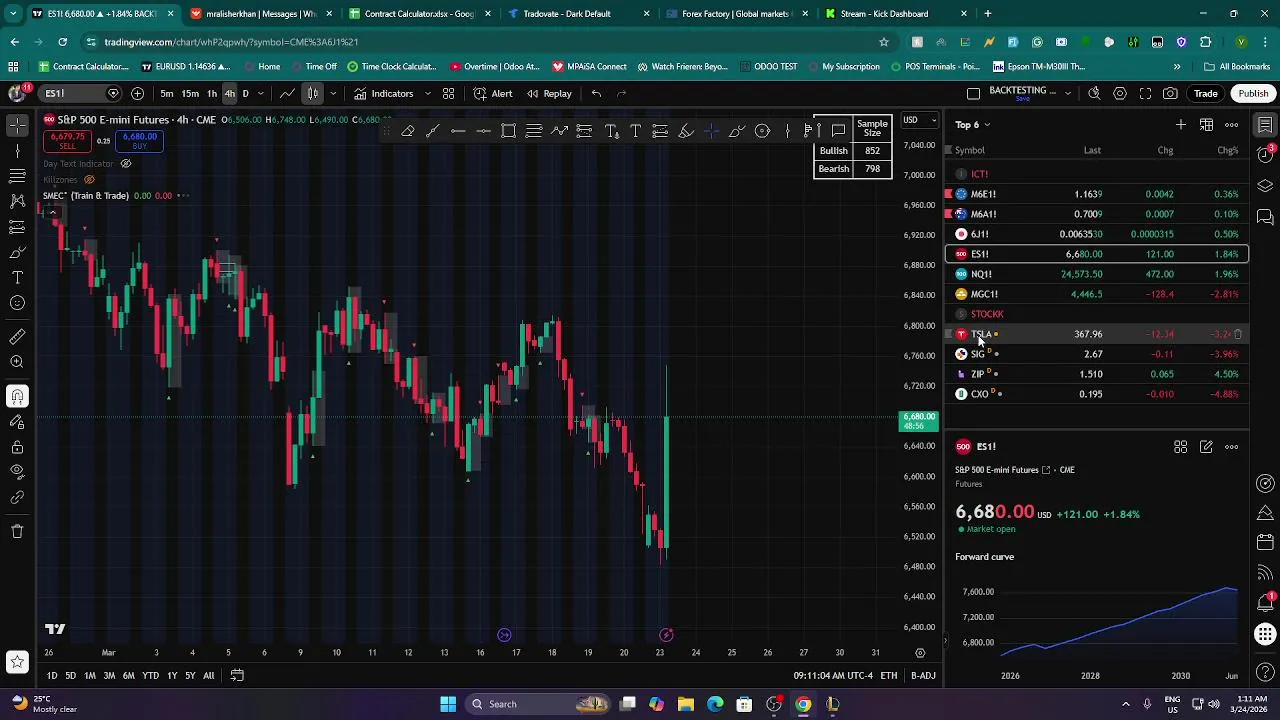The width and height of the screenshot is (1280, 720).
Task: Toggle stay in drawing mode pencil-lock icon
Action: pyautogui.click(x=17, y=421)
